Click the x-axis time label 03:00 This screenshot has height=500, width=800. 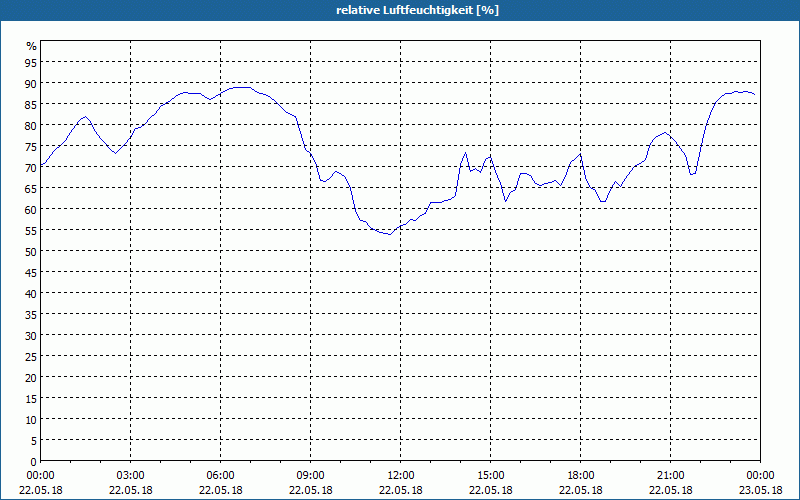coord(131,476)
